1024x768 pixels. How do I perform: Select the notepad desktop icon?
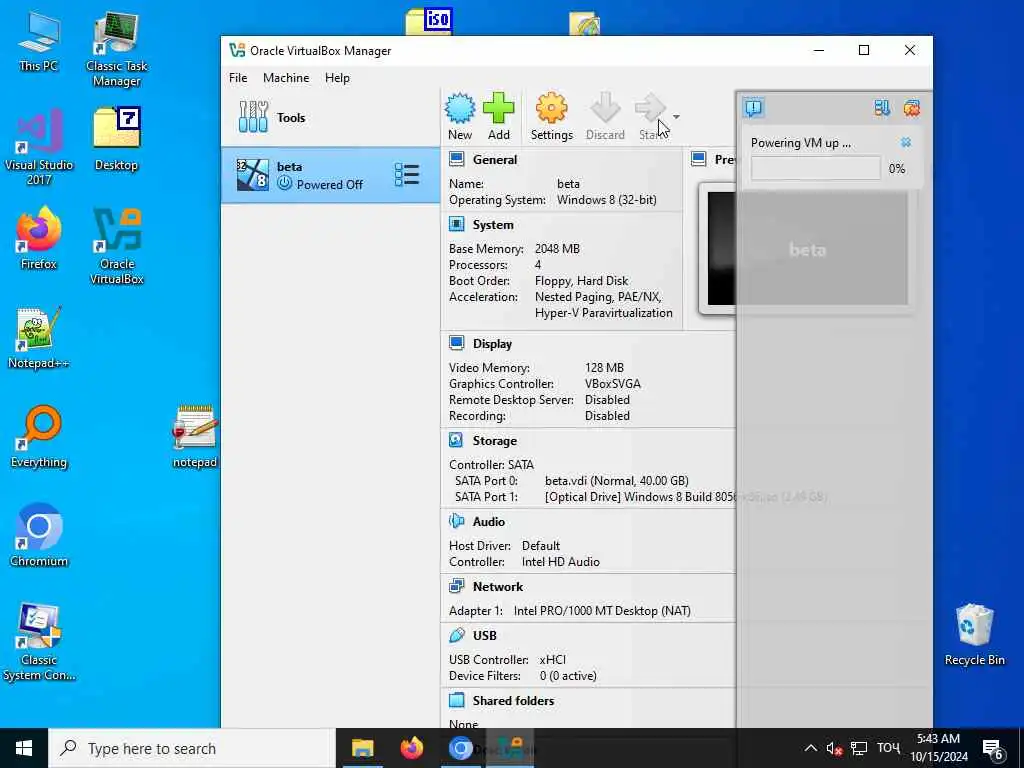[195, 437]
